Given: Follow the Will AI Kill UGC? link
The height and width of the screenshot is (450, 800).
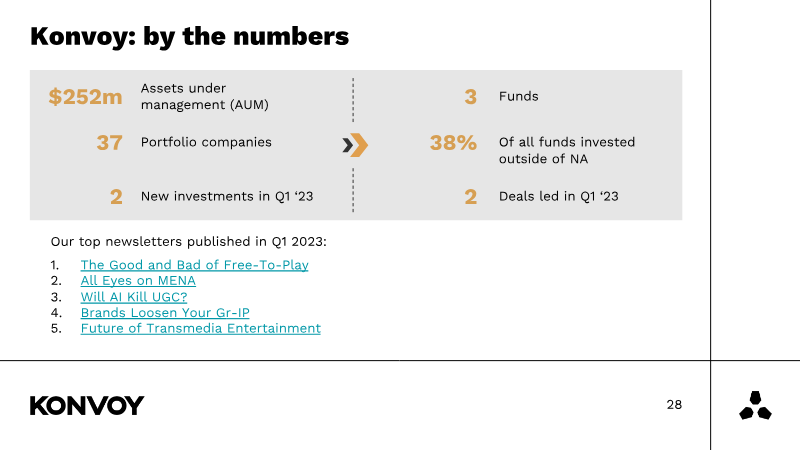Looking at the screenshot, I should 134,296.
